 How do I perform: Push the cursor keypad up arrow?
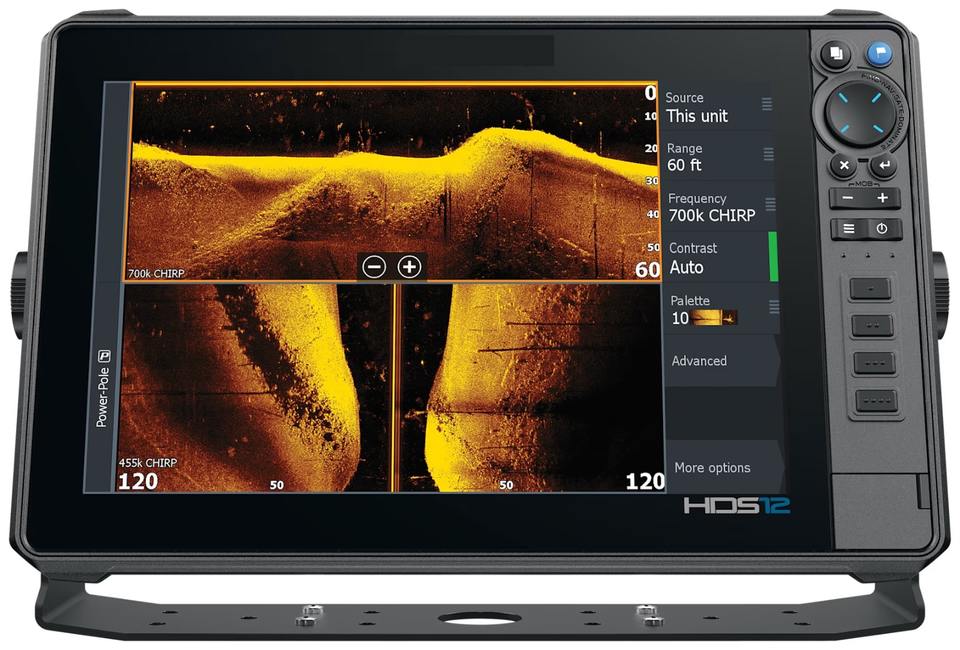[859, 93]
